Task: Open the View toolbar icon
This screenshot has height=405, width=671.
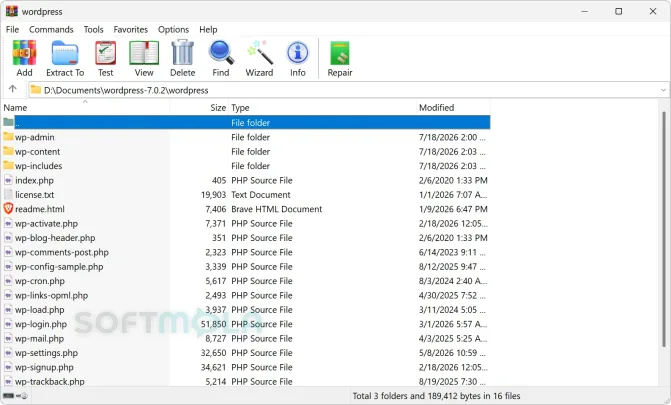Action: click(x=144, y=53)
